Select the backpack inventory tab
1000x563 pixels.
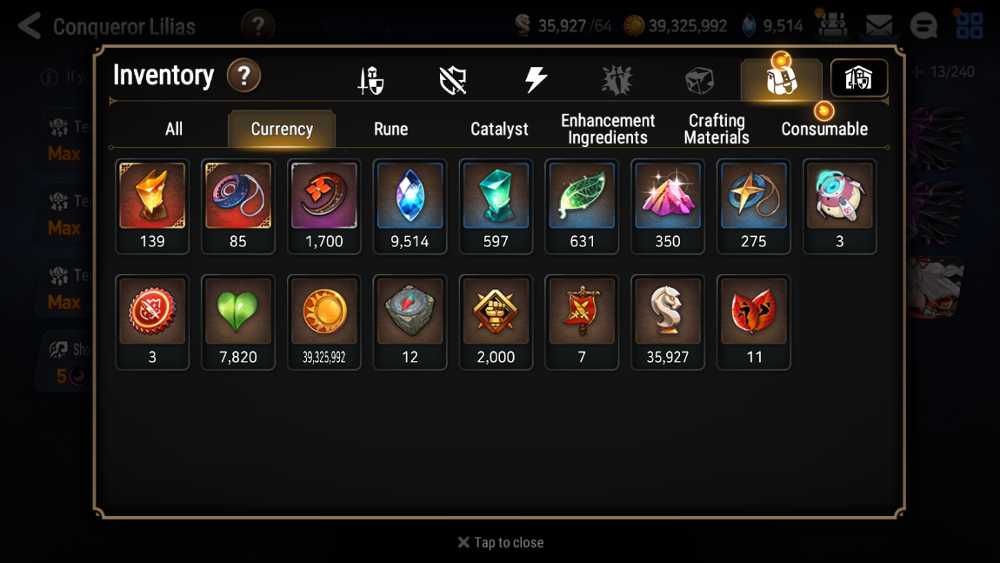pos(781,79)
